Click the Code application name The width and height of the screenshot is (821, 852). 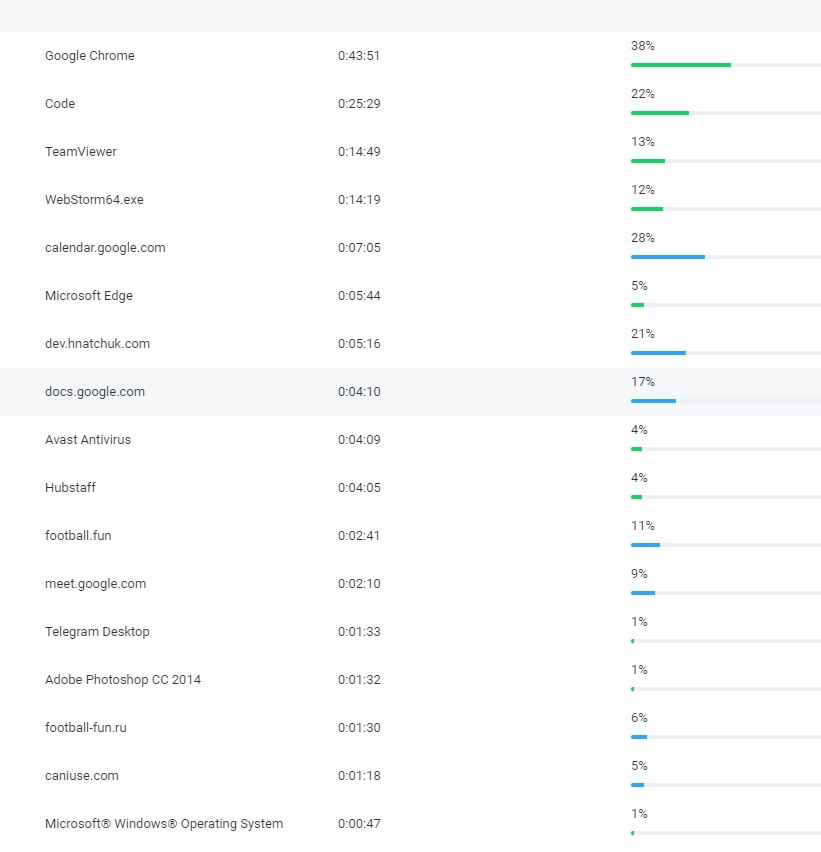60,103
